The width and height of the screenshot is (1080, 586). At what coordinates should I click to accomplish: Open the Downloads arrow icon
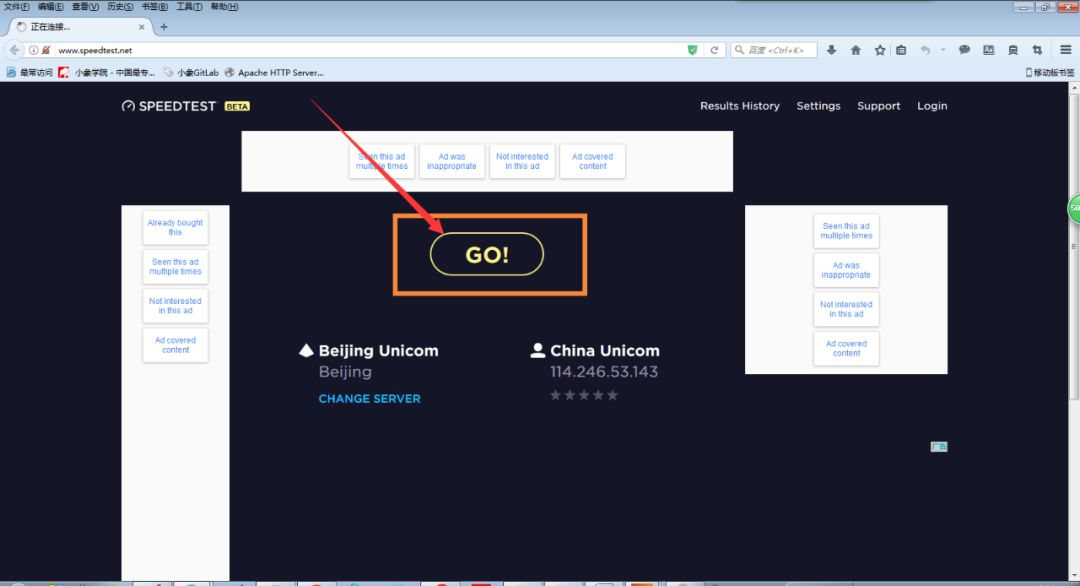831,50
